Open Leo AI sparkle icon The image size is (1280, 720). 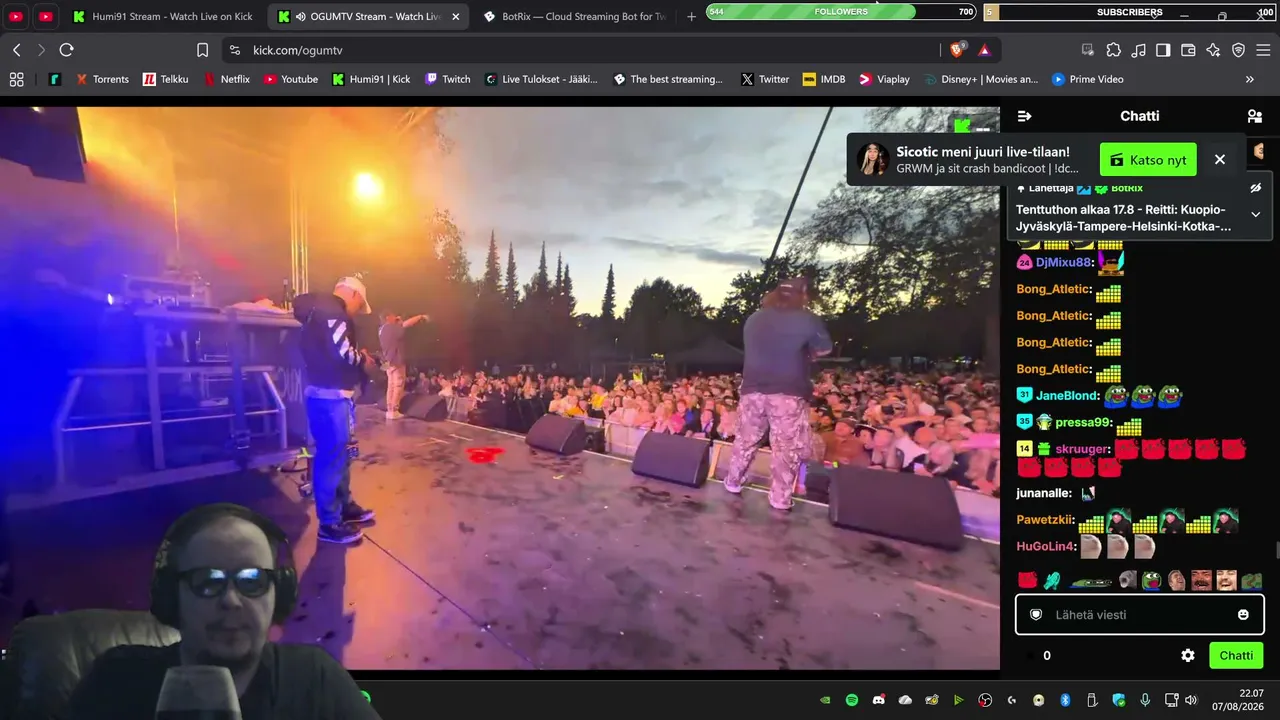1213,50
